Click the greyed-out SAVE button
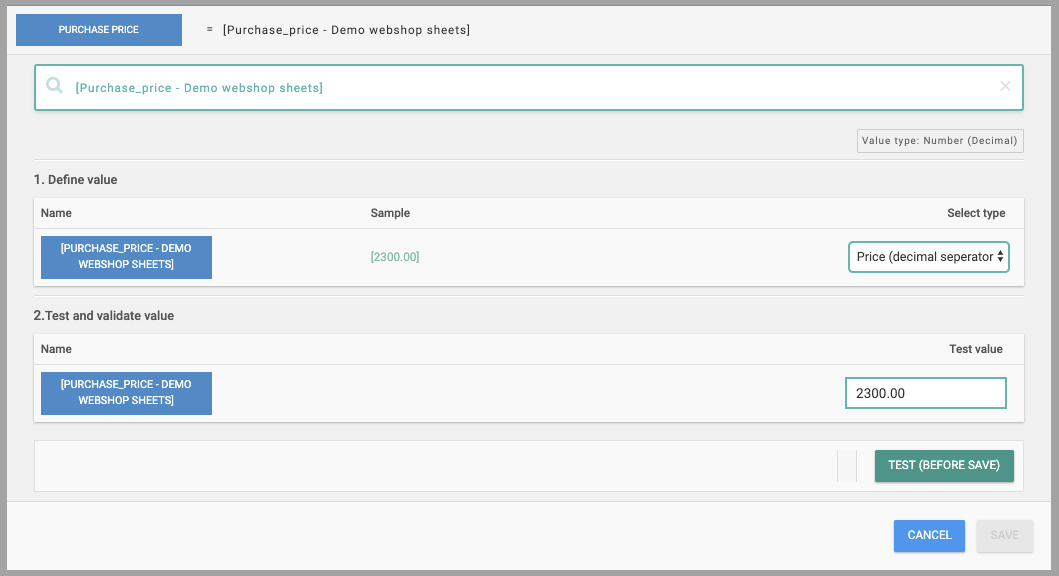 (x=1004, y=535)
